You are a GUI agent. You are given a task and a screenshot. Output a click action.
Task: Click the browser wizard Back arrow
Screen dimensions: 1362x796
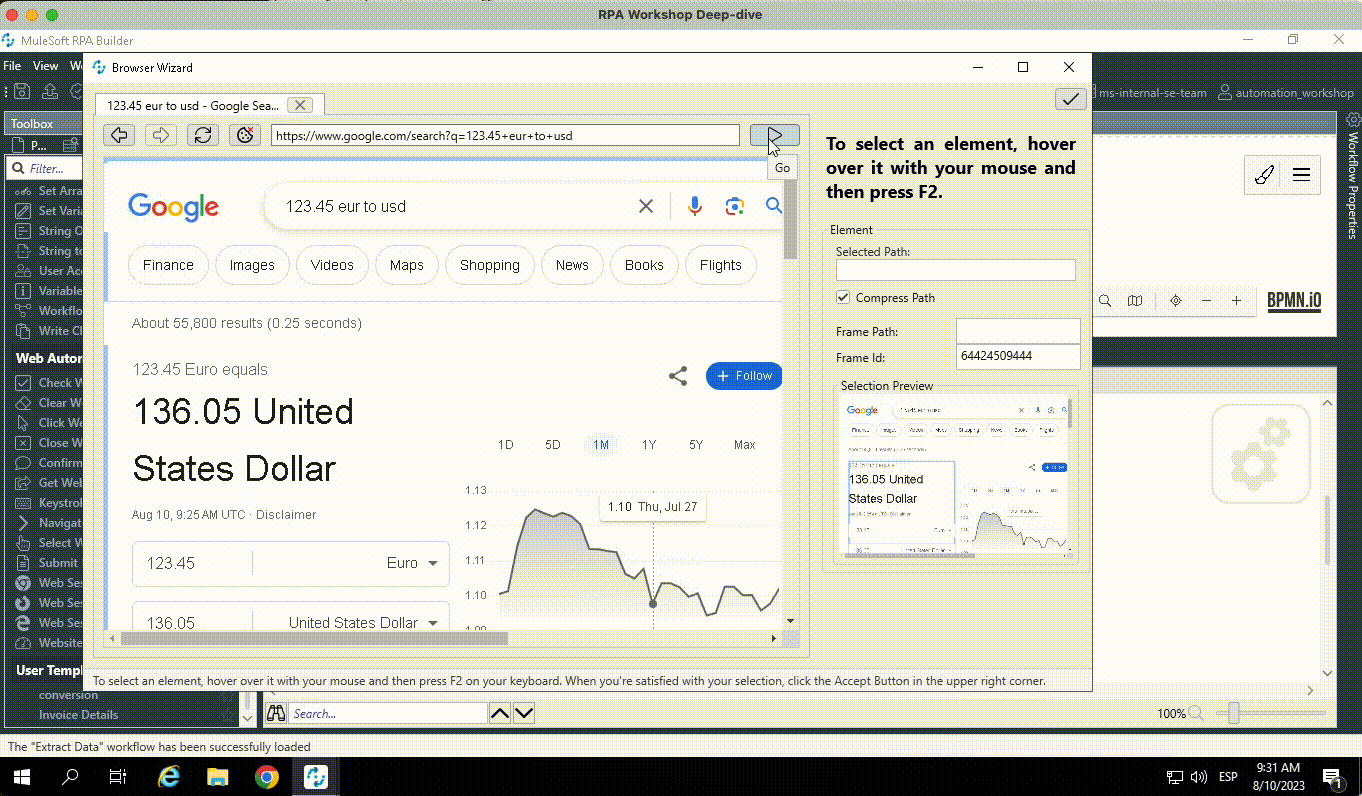pyautogui.click(x=119, y=135)
